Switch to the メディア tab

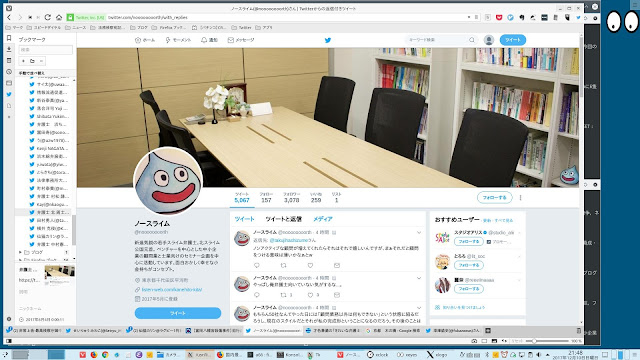point(322,219)
